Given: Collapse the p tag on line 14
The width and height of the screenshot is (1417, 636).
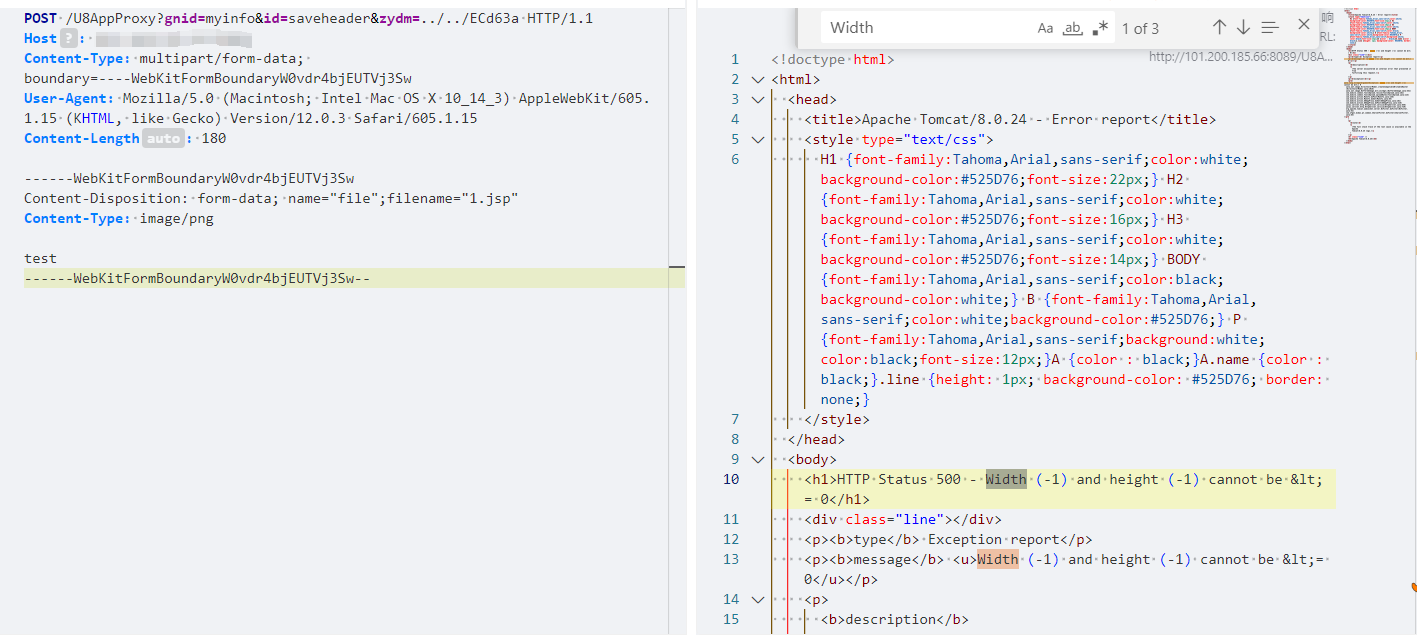Looking at the screenshot, I should [757, 599].
